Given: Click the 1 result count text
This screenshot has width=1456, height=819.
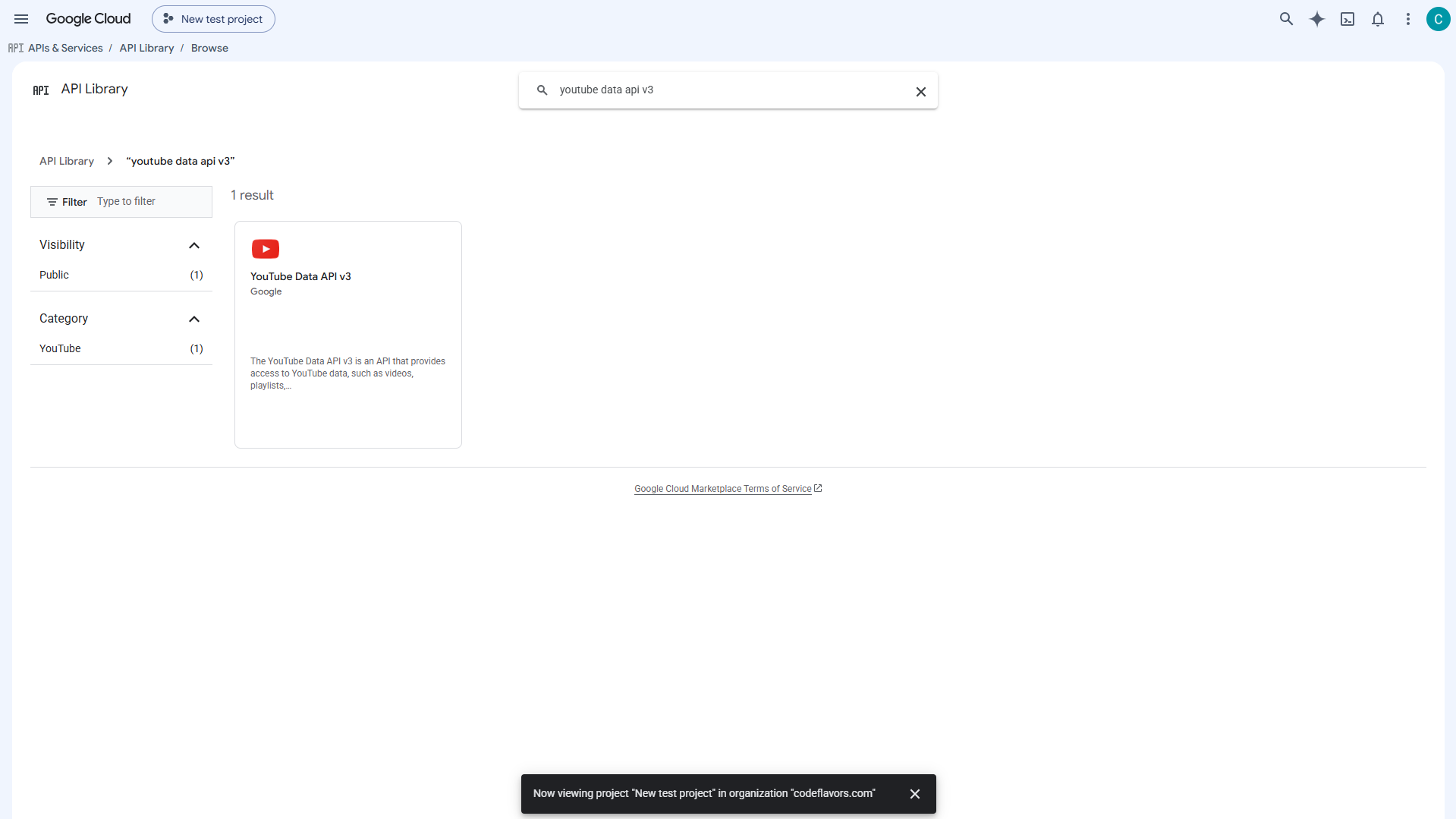Looking at the screenshot, I should [x=252, y=195].
